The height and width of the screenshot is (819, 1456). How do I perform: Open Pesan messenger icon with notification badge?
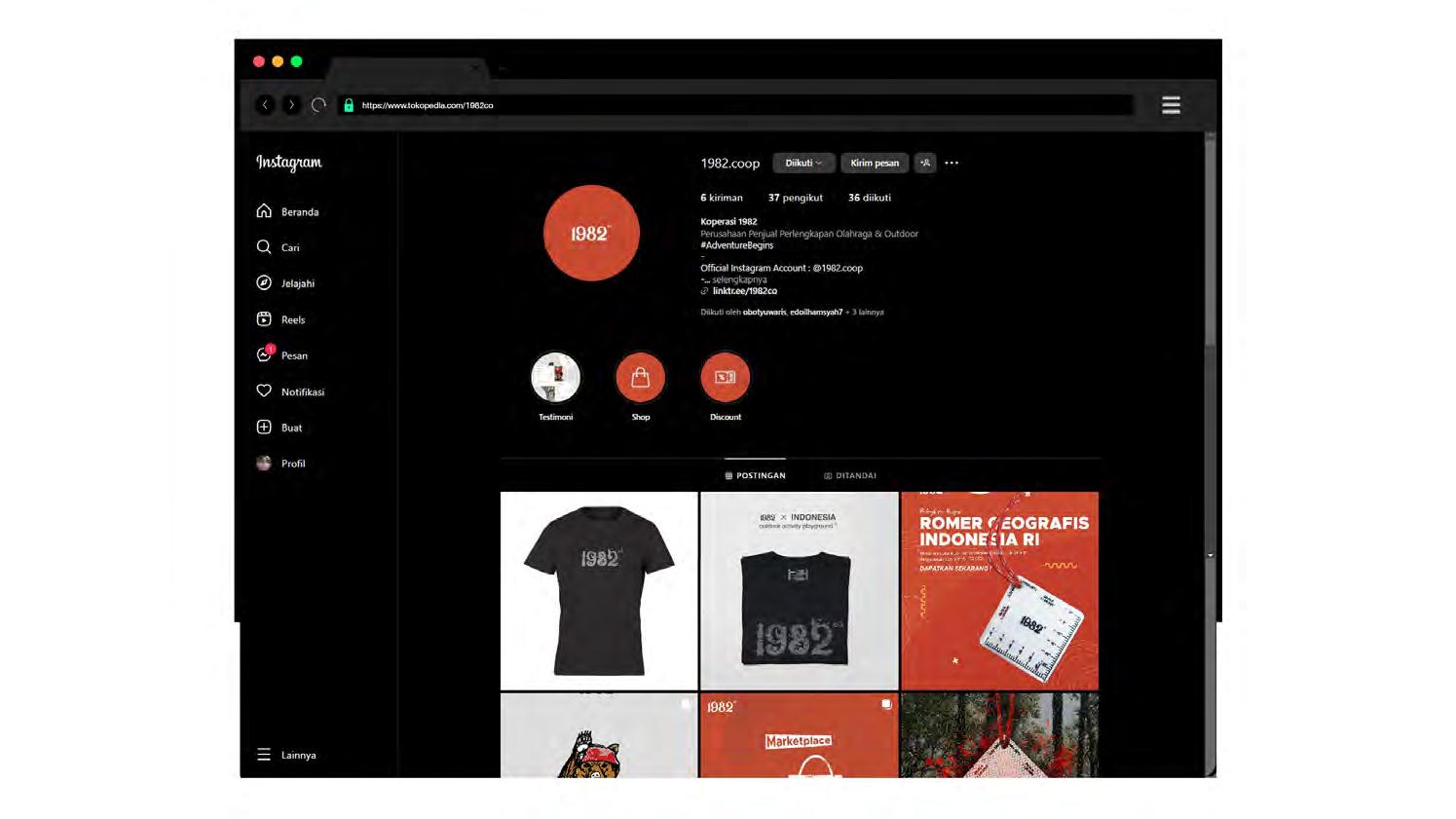pos(265,354)
